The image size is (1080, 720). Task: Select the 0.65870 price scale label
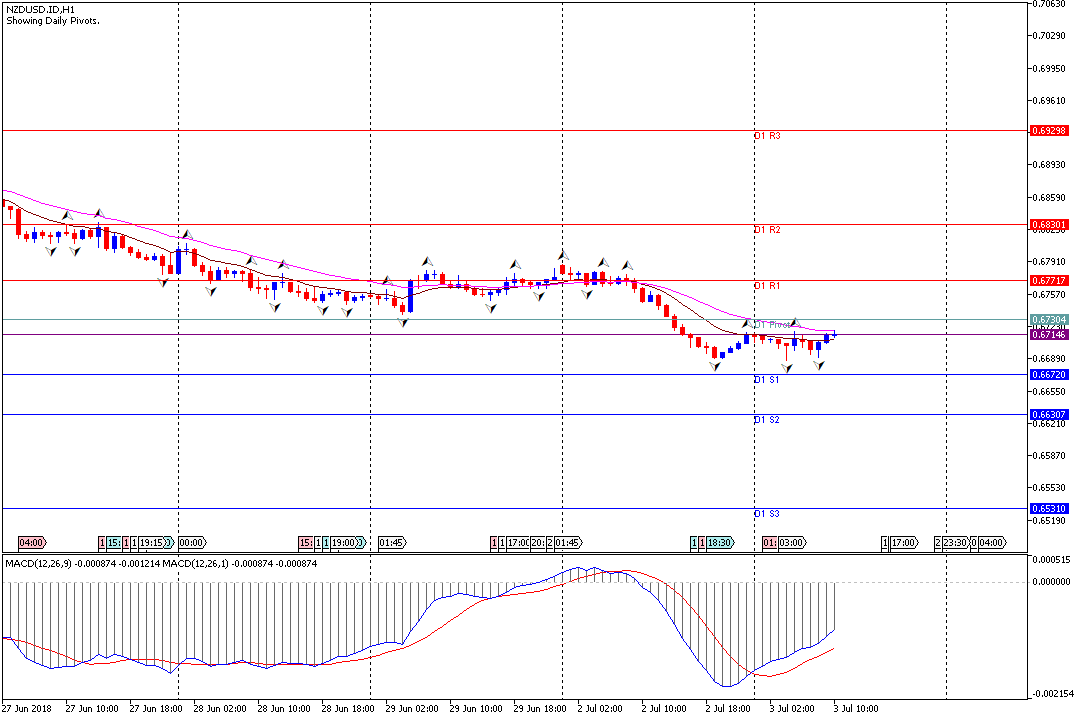1051,455
